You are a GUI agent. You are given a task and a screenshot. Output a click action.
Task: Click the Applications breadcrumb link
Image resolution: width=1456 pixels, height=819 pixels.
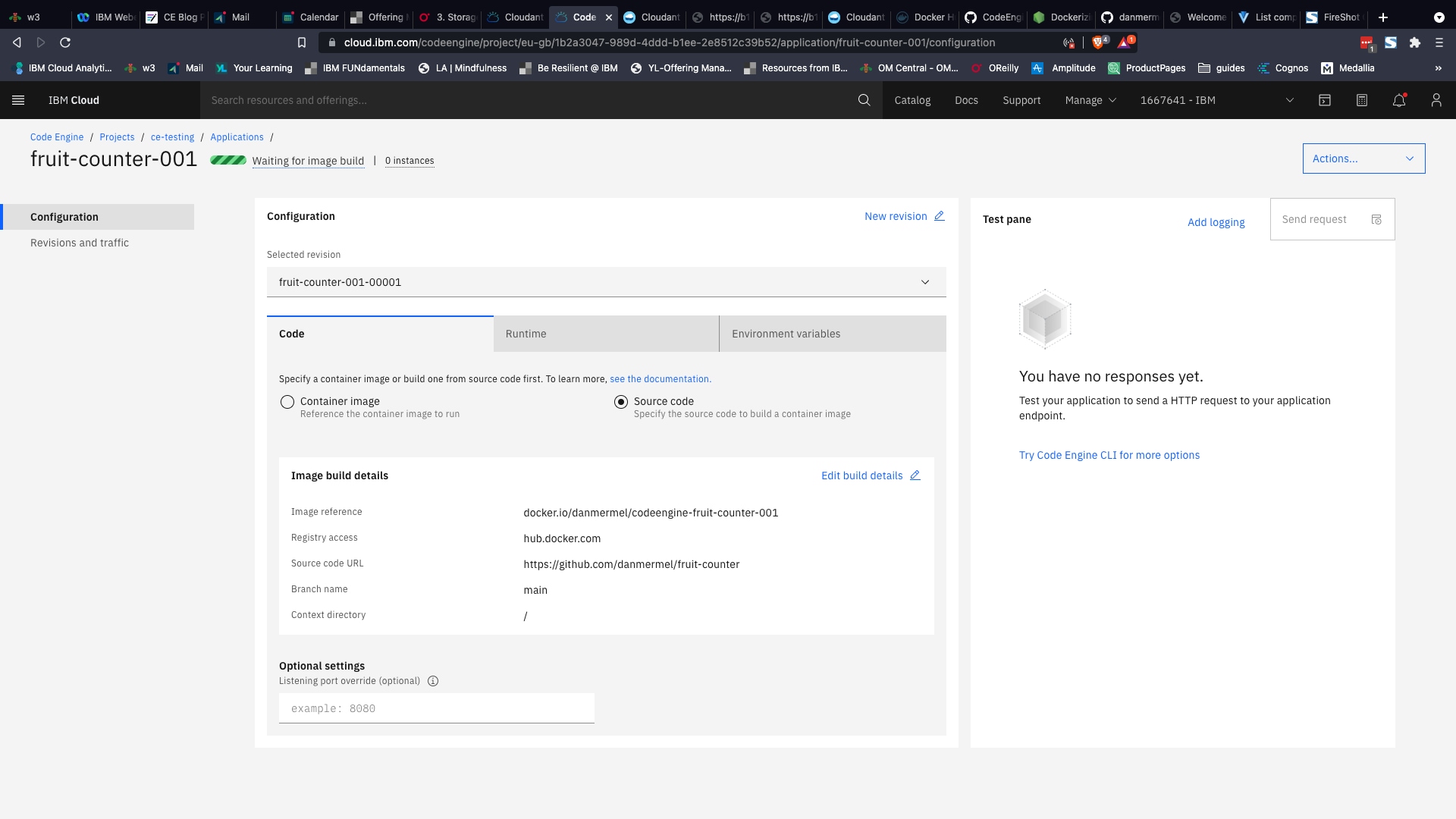(x=237, y=137)
